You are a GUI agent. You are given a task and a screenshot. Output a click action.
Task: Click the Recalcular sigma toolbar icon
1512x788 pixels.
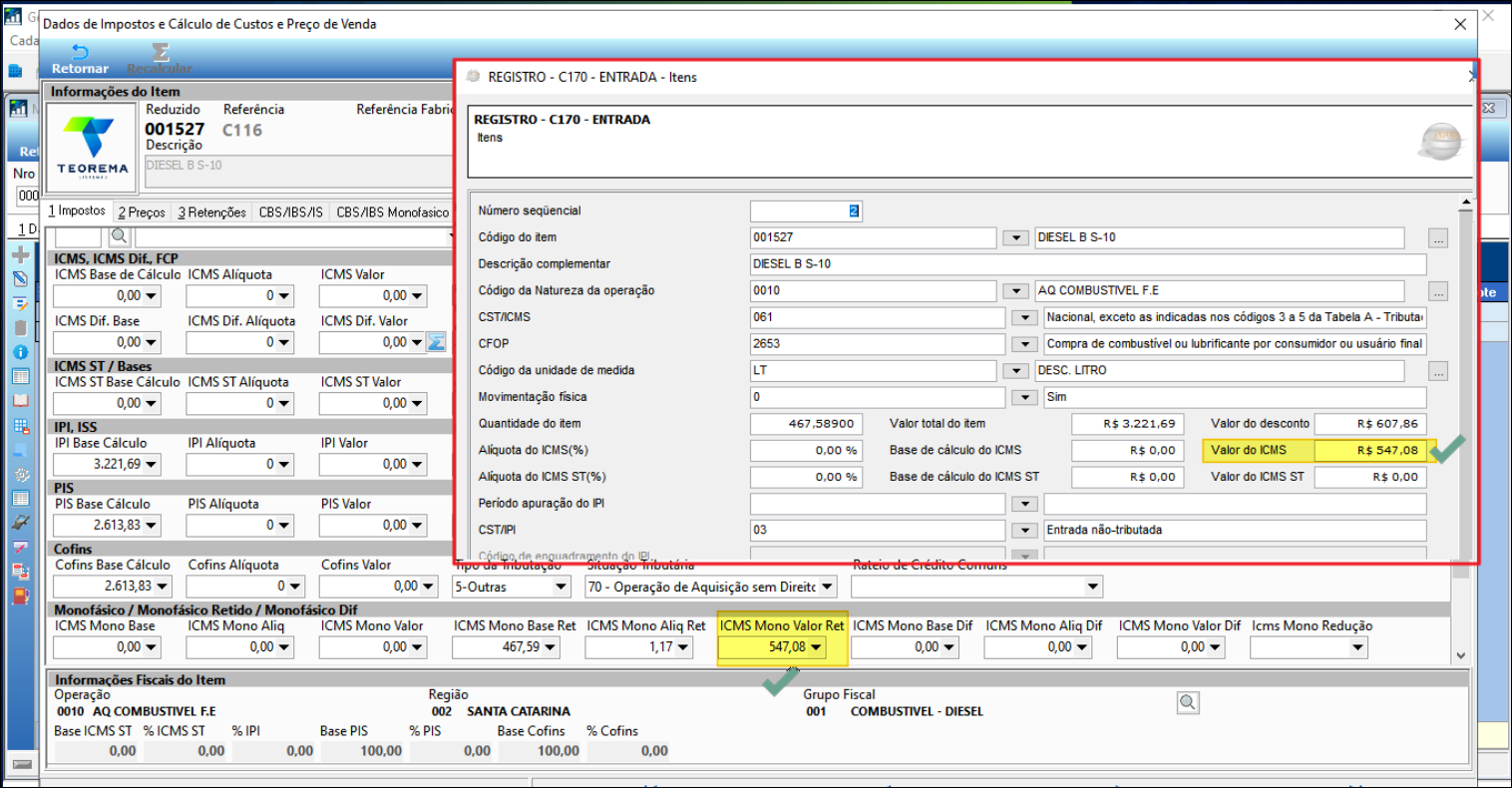tap(160, 52)
